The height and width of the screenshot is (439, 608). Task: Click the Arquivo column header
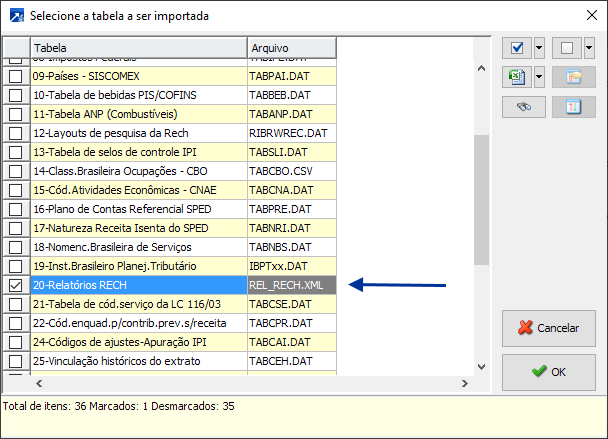pos(291,48)
